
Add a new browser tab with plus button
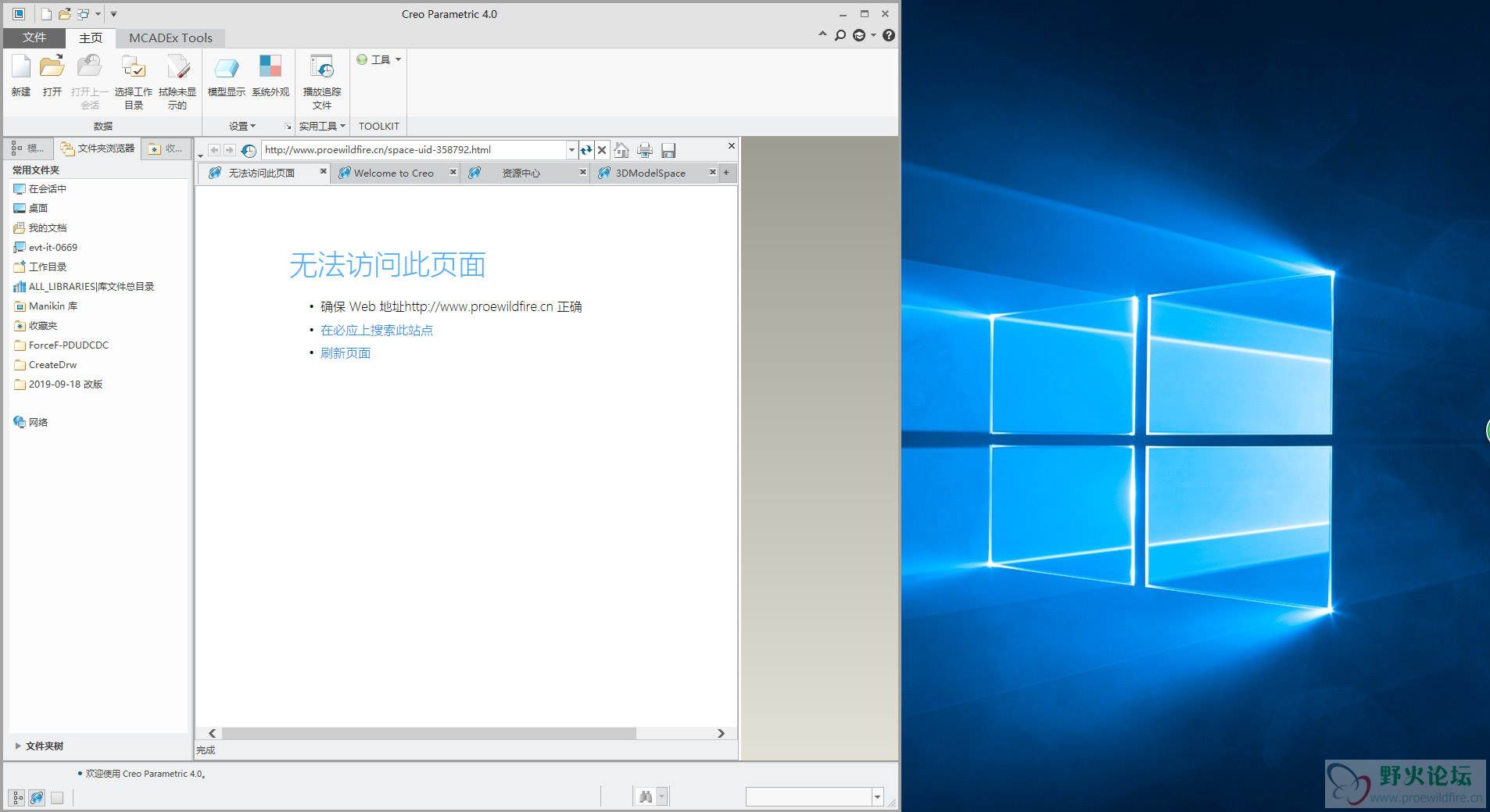[727, 173]
